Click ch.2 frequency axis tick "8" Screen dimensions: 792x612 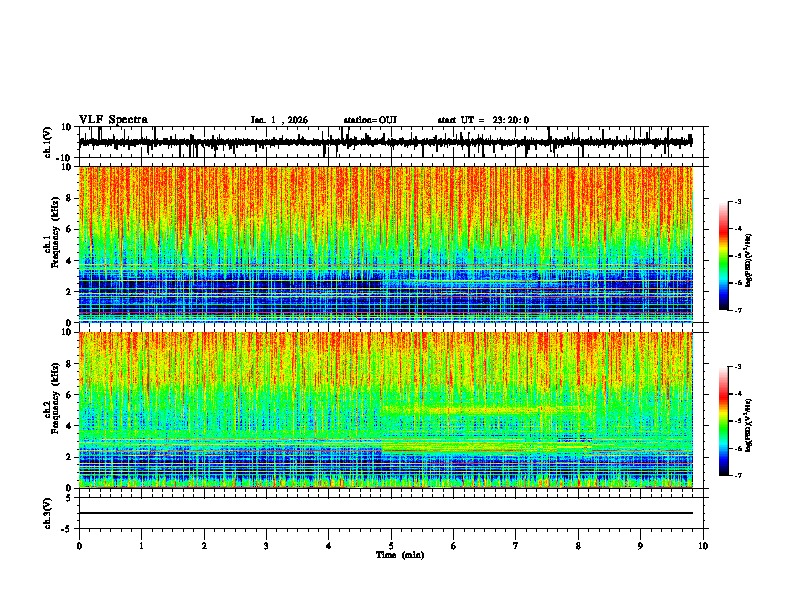tap(69, 364)
